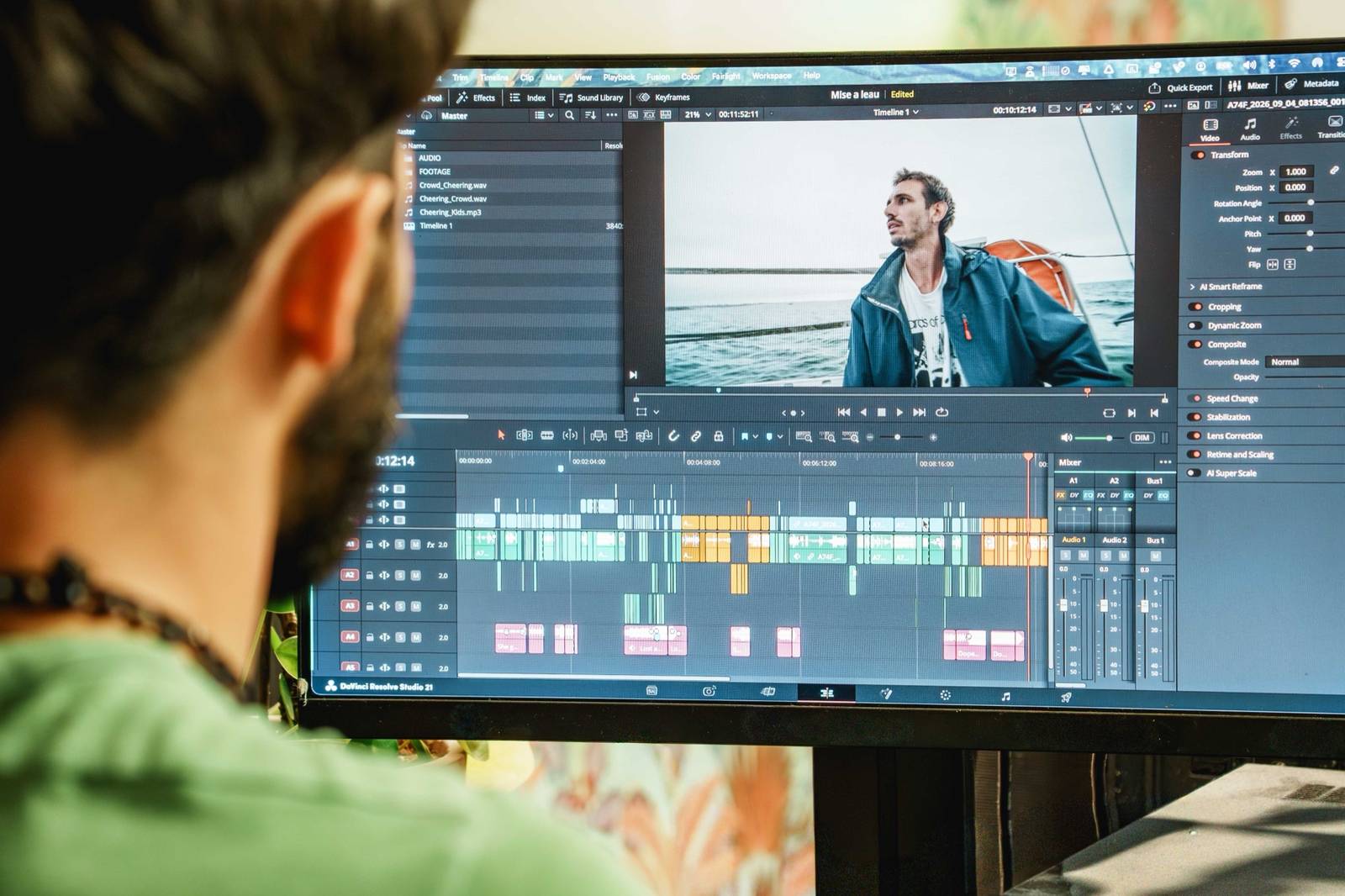Toggle the Linked Selection chain icon
1345x896 pixels.
[695, 436]
